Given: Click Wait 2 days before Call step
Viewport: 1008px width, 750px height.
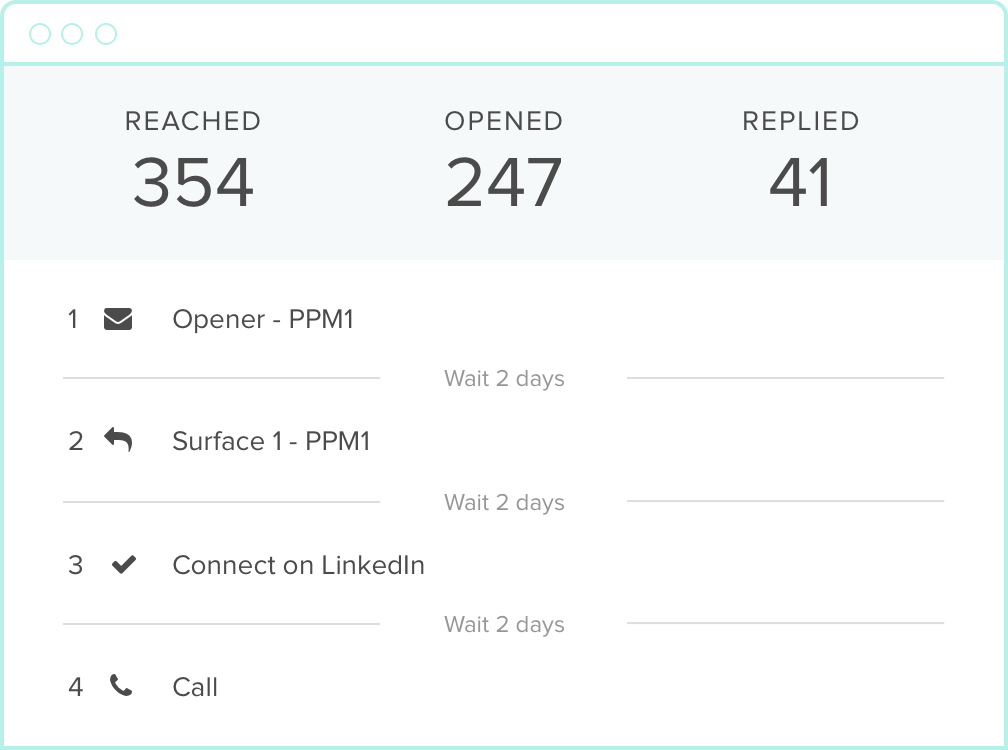Looking at the screenshot, I should pos(504,625).
